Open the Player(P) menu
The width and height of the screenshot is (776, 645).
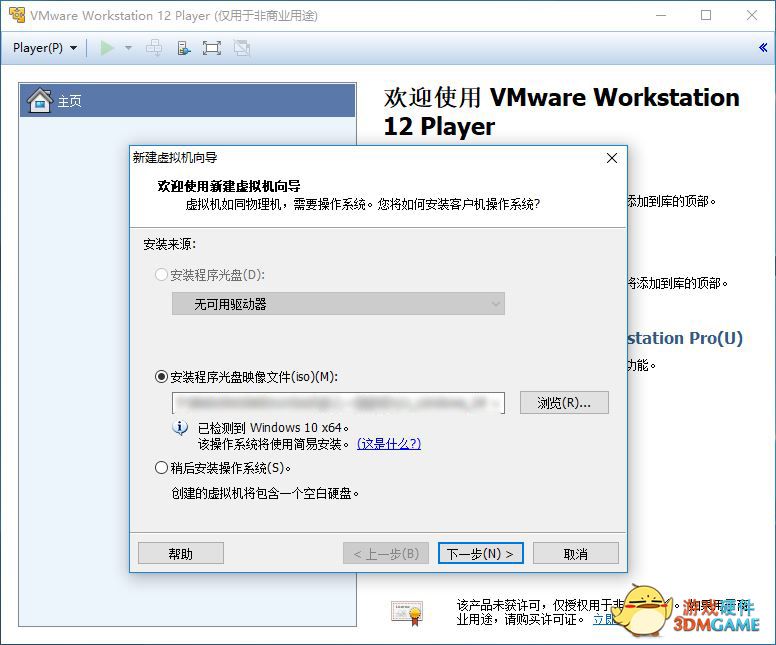pyautogui.click(x=45, y=48)
